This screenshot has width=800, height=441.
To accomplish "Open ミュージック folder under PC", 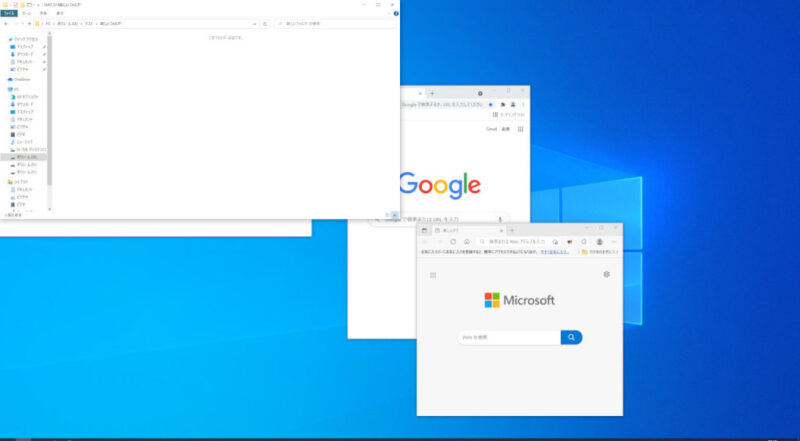I will point(21,142).
